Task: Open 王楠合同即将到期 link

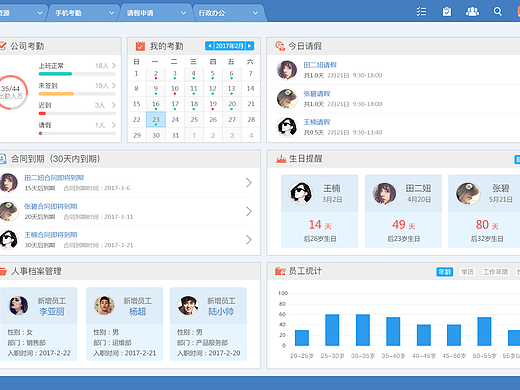Action: point(51,235)
